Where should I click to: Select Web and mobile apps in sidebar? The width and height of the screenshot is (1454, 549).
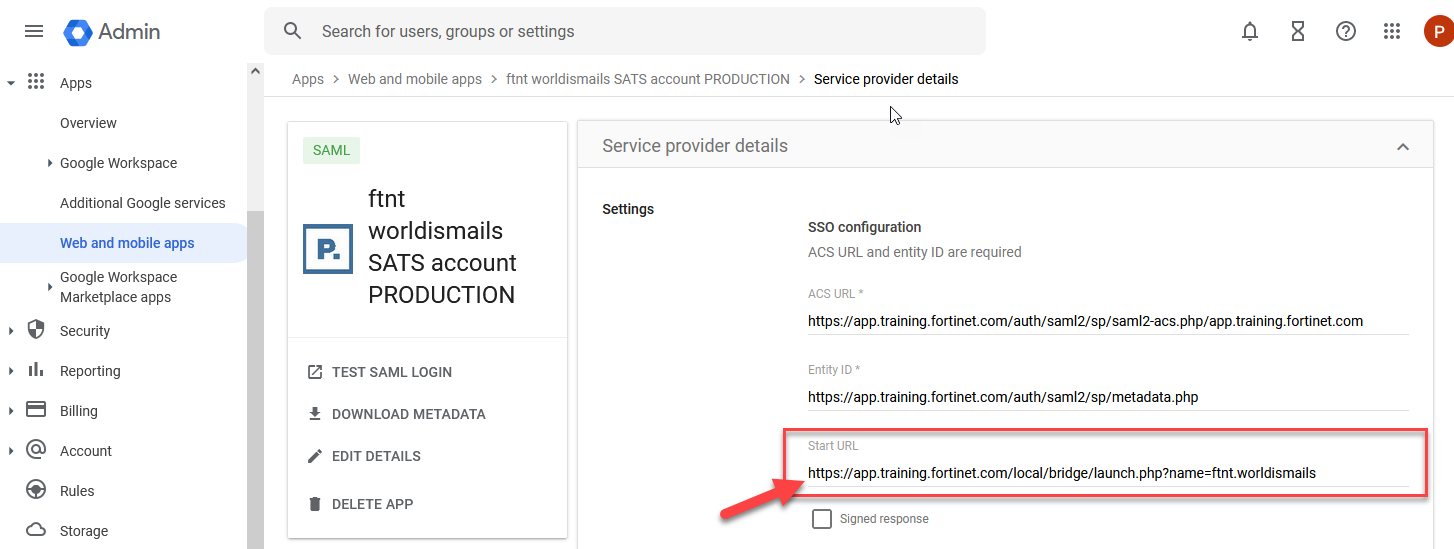[127, 243]
